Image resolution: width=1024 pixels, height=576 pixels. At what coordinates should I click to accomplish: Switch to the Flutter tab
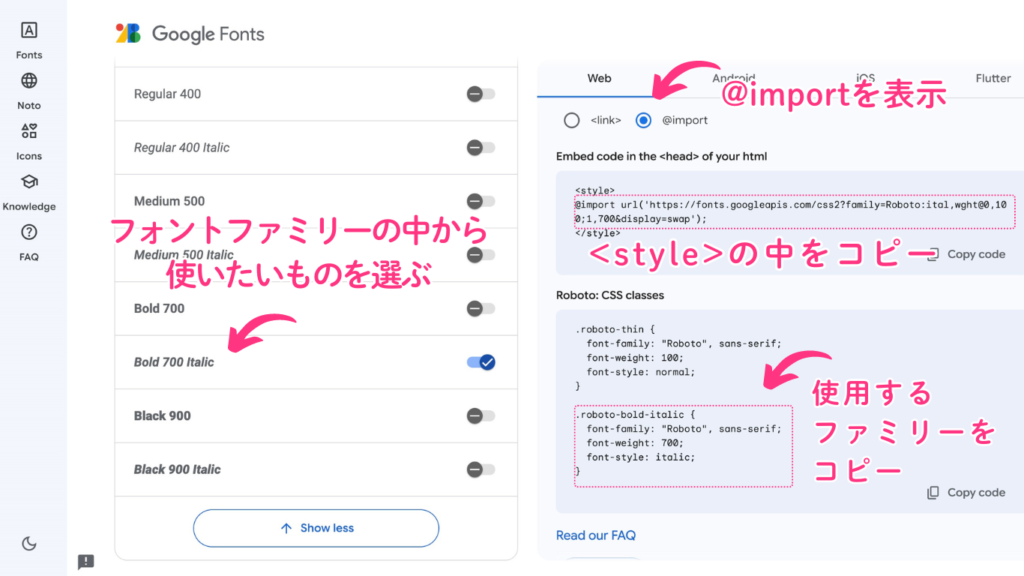pyautogui.click(x=993, y=78)
